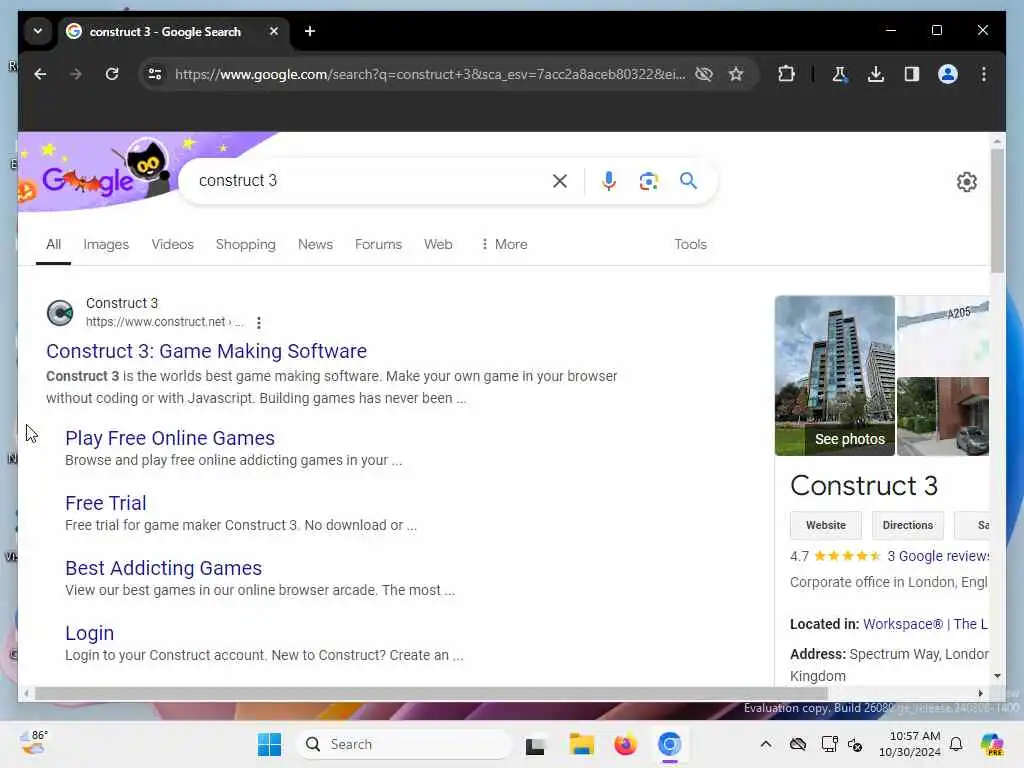Viewport: 1024px width, 768px height.
Task: Click the street view car thumbnail
Action: (x=942, y=417)
